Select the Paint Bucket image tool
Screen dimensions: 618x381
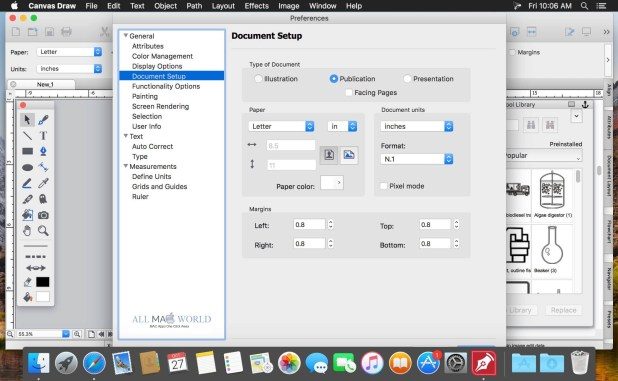pos(27,215)
